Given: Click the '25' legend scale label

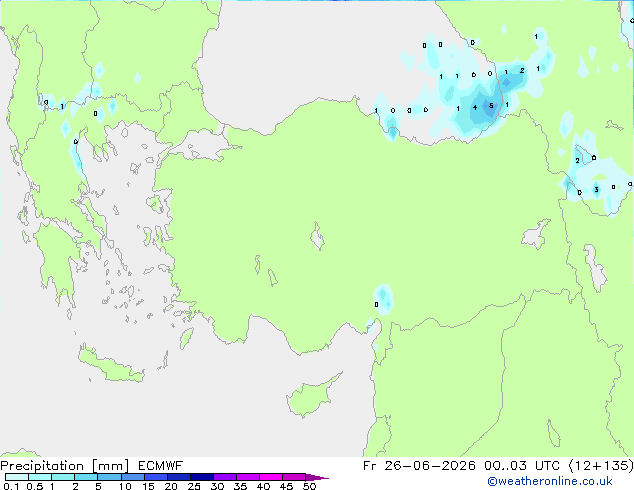Looking at the screenshot, I should 194,486.
